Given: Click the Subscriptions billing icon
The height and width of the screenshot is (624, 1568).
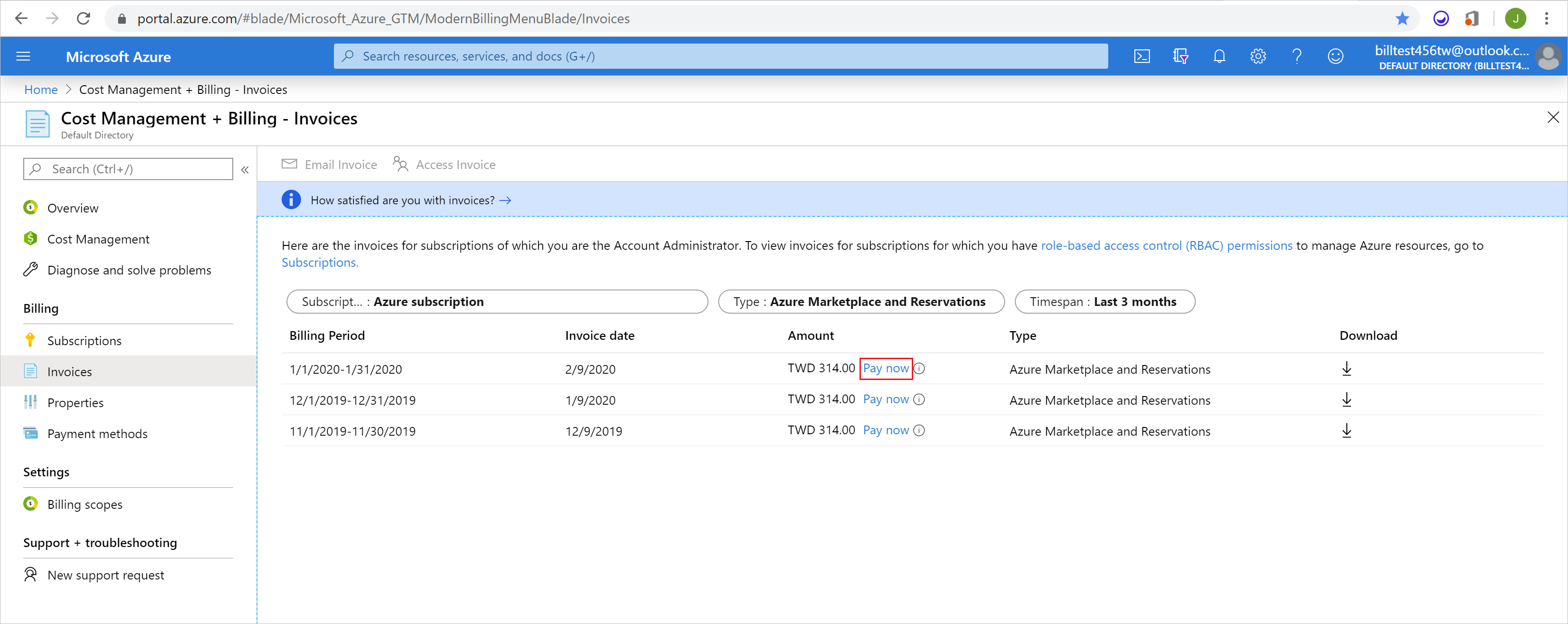Looking at the screenshot, I should 31,340.
